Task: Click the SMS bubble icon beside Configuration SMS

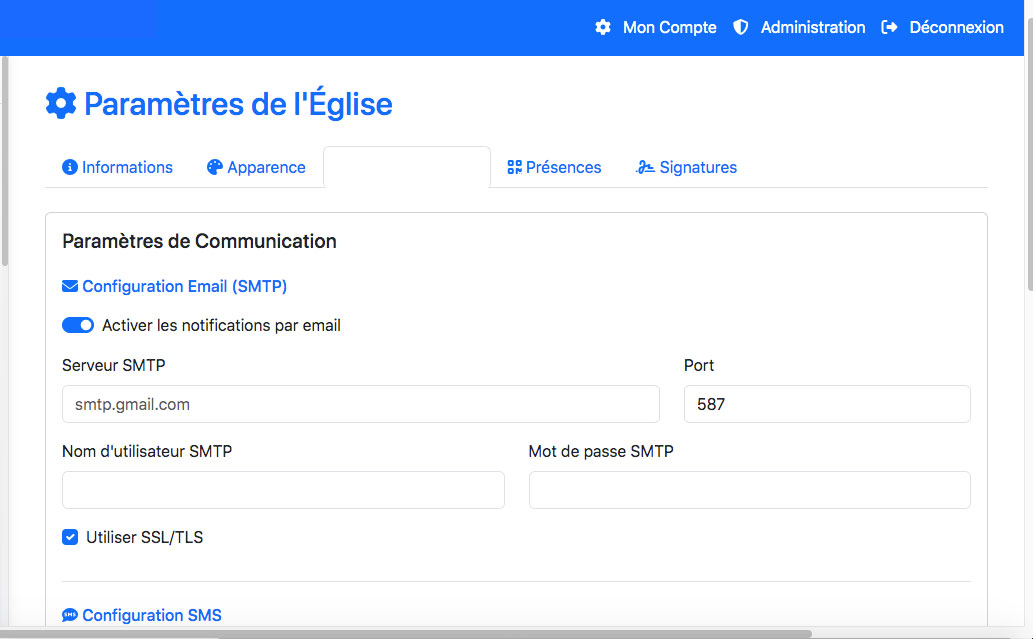Action: [x=70, y=616]
